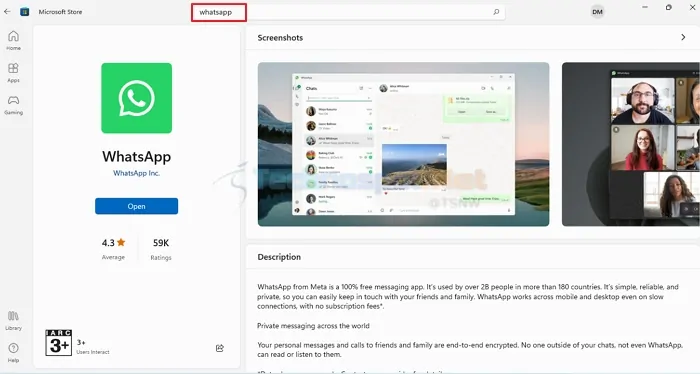700x374 pixels.
Task: Click the orange rating star
Action: pos(121,242)
